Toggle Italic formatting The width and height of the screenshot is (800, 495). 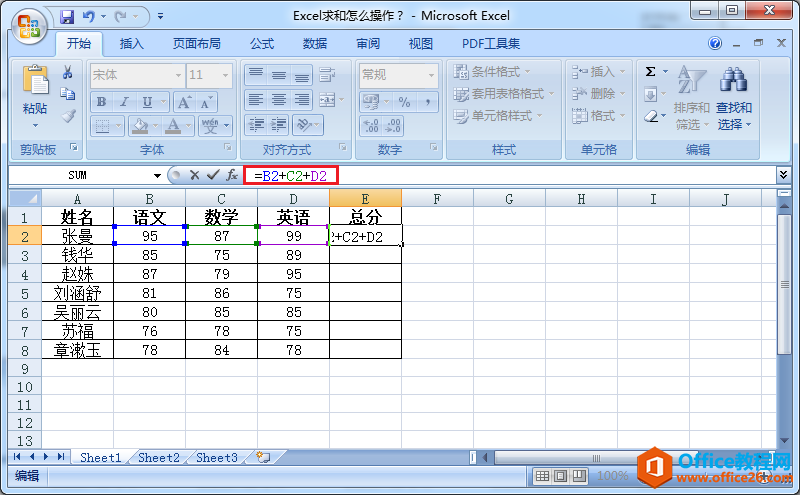pyautogui.click(x=123, y=102)
